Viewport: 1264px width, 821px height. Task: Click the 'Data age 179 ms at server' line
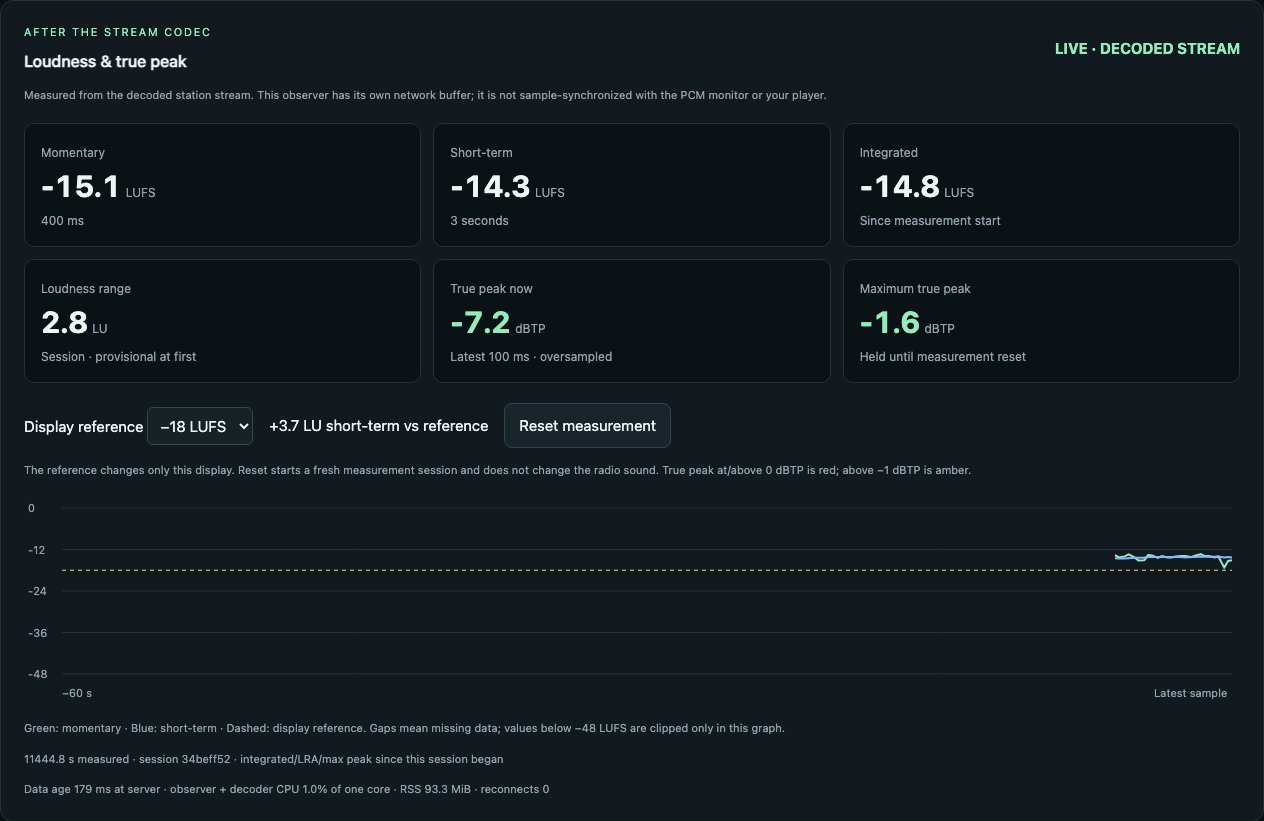(x=286, y=789)
